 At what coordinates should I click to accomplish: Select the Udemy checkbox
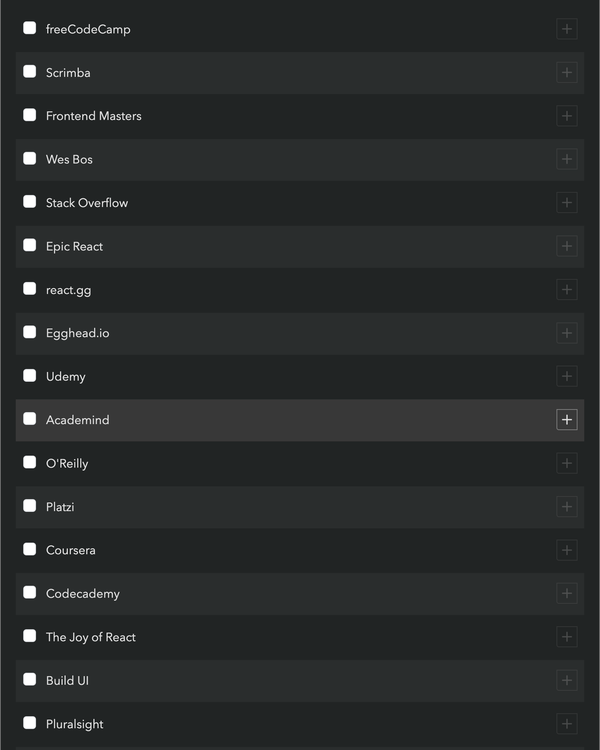pyautogui.click(x=30, y=376)
